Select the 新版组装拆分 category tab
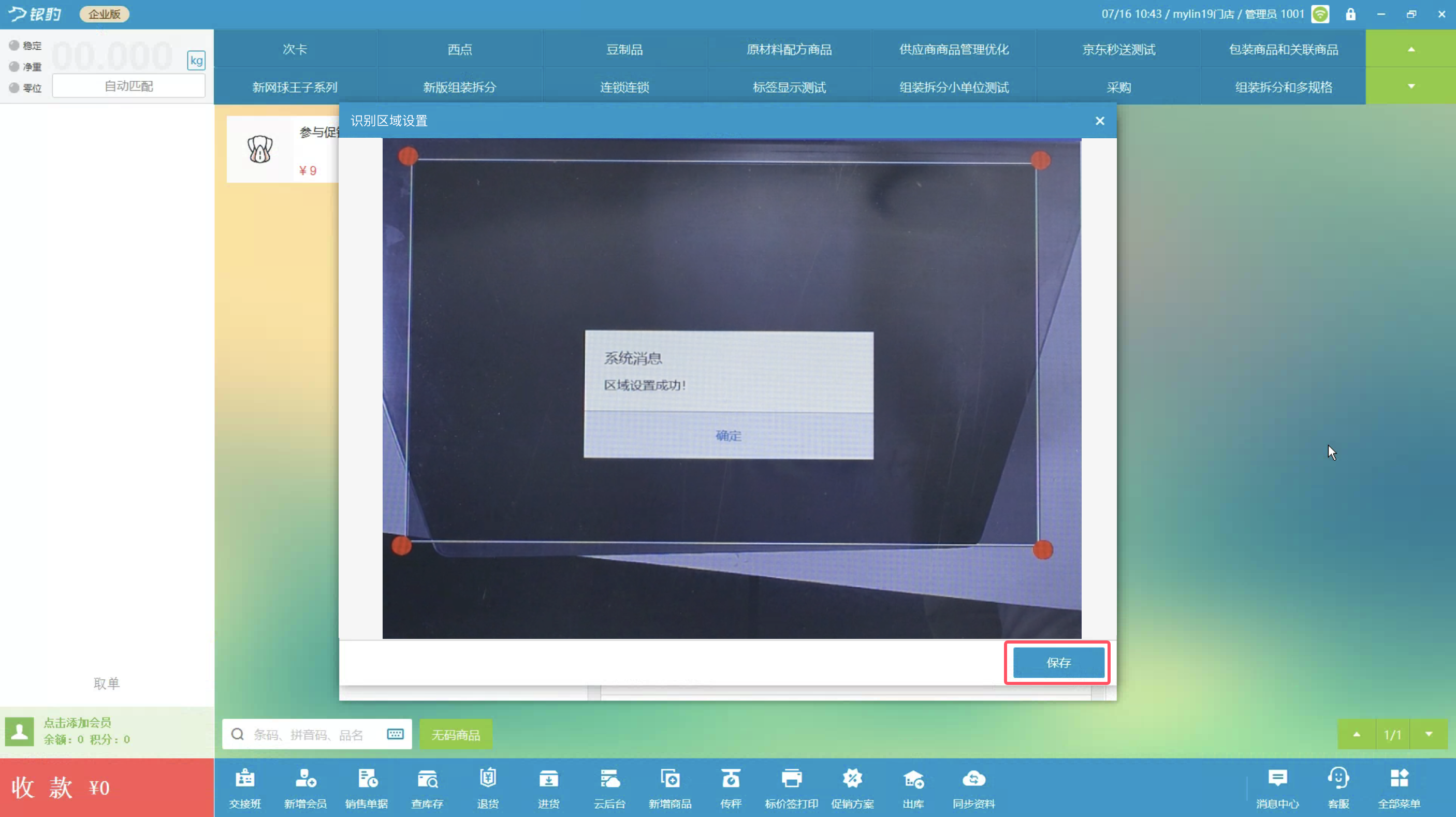 coord(459,87)
